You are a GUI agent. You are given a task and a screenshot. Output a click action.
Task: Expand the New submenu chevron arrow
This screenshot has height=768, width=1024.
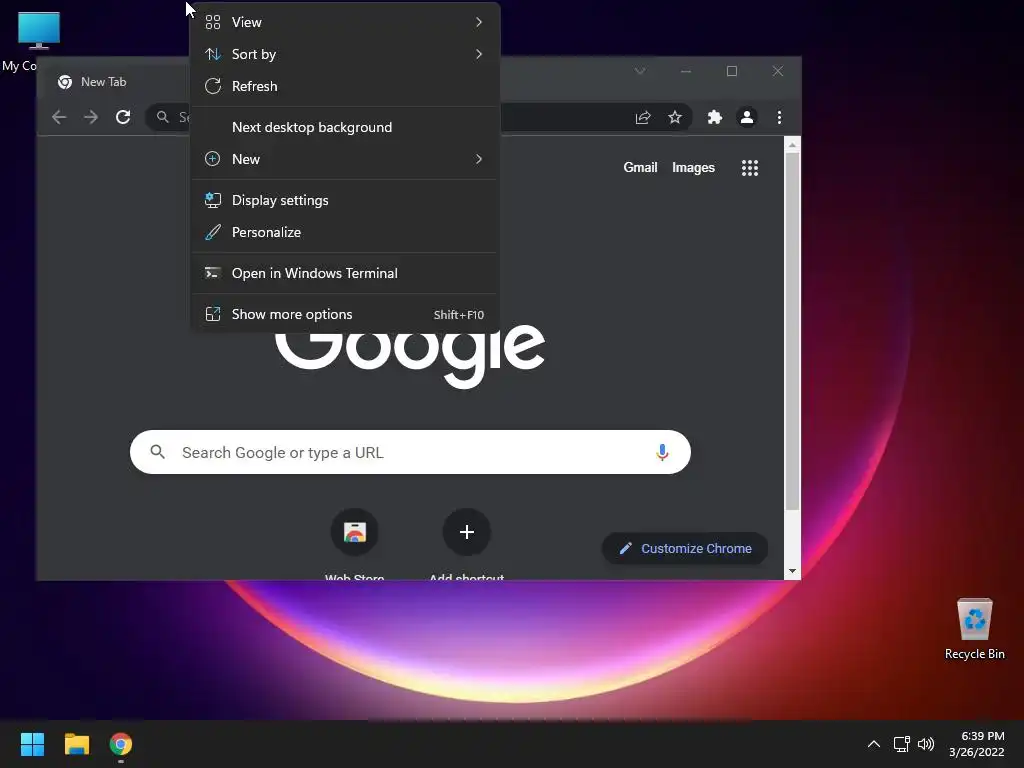pyautogui.click(x=479, y=159)
